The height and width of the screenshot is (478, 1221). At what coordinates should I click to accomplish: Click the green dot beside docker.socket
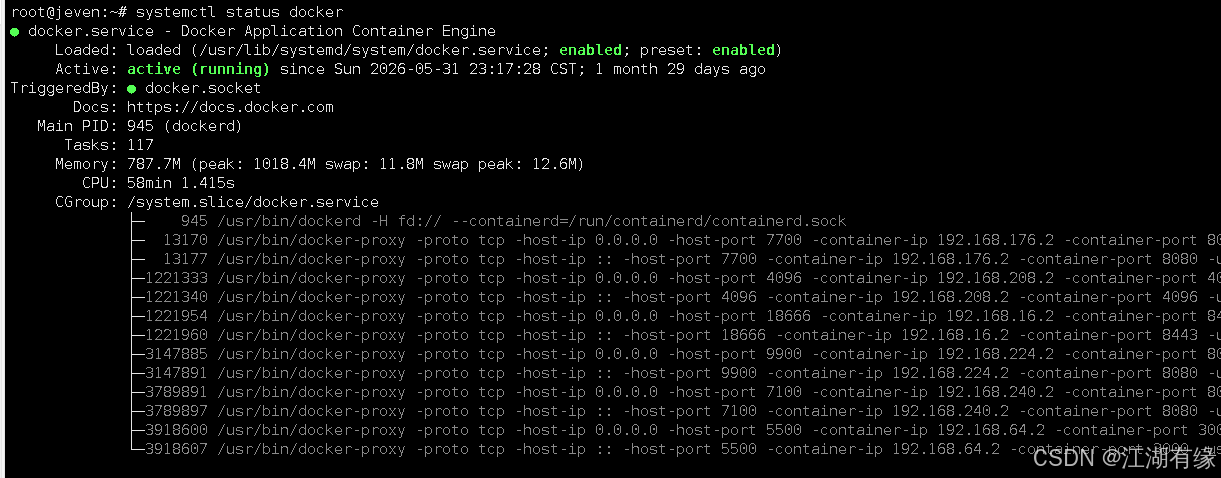point(132,88)
